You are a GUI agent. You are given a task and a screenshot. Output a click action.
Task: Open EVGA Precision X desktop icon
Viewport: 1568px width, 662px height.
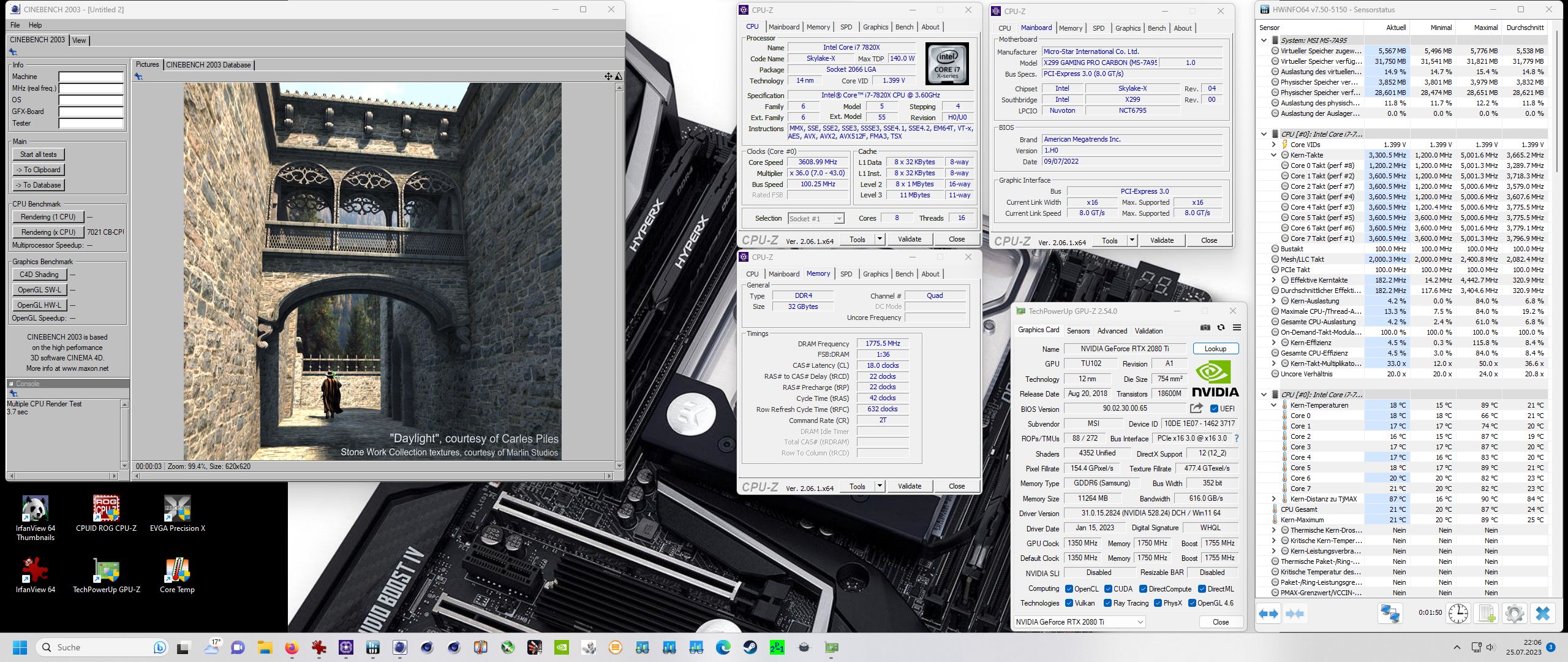[178, 514]
